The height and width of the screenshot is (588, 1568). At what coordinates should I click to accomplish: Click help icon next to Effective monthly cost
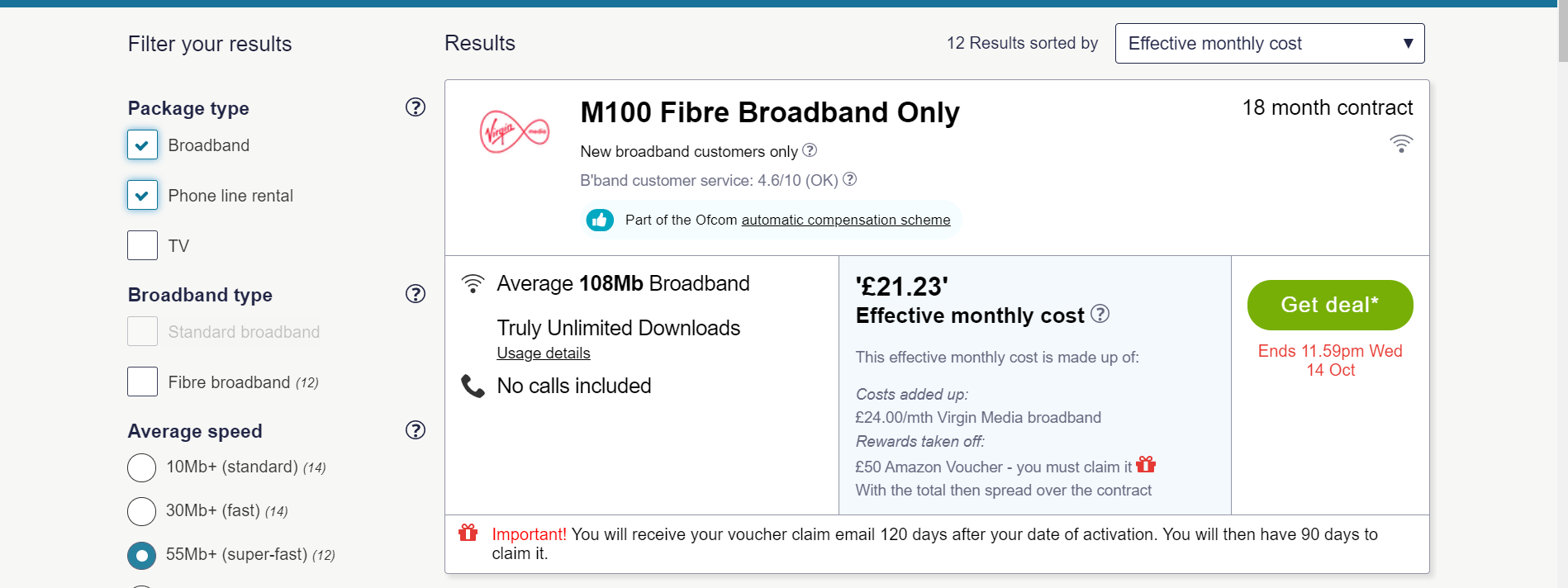click(x=1100, y=314)
